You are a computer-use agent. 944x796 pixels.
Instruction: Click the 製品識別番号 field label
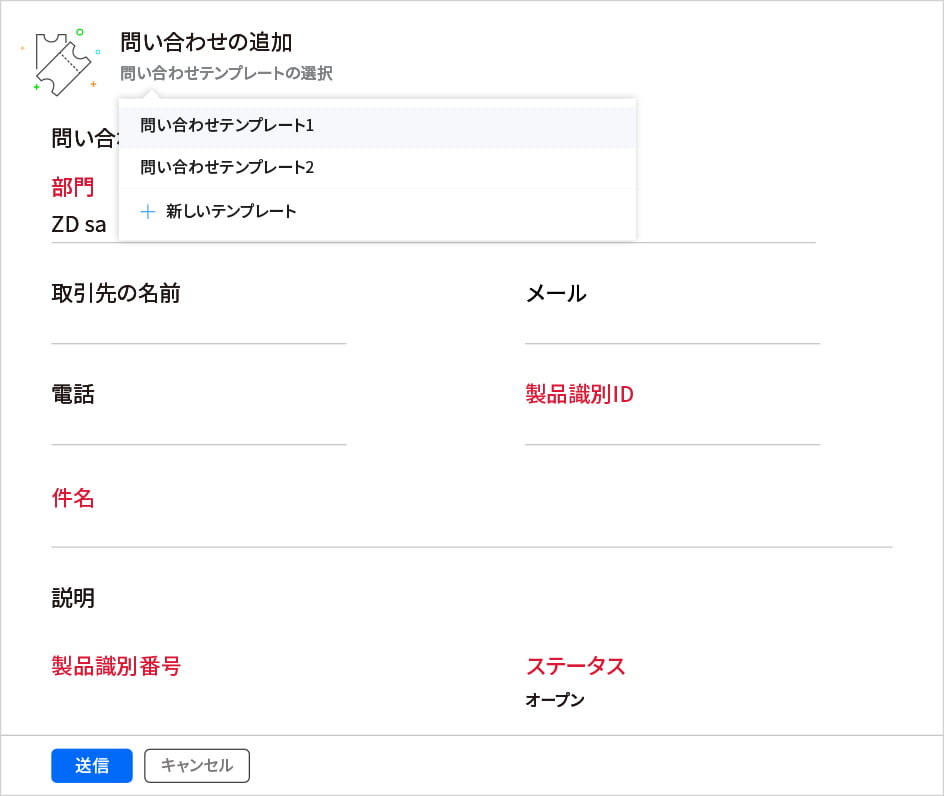[116, 666]
